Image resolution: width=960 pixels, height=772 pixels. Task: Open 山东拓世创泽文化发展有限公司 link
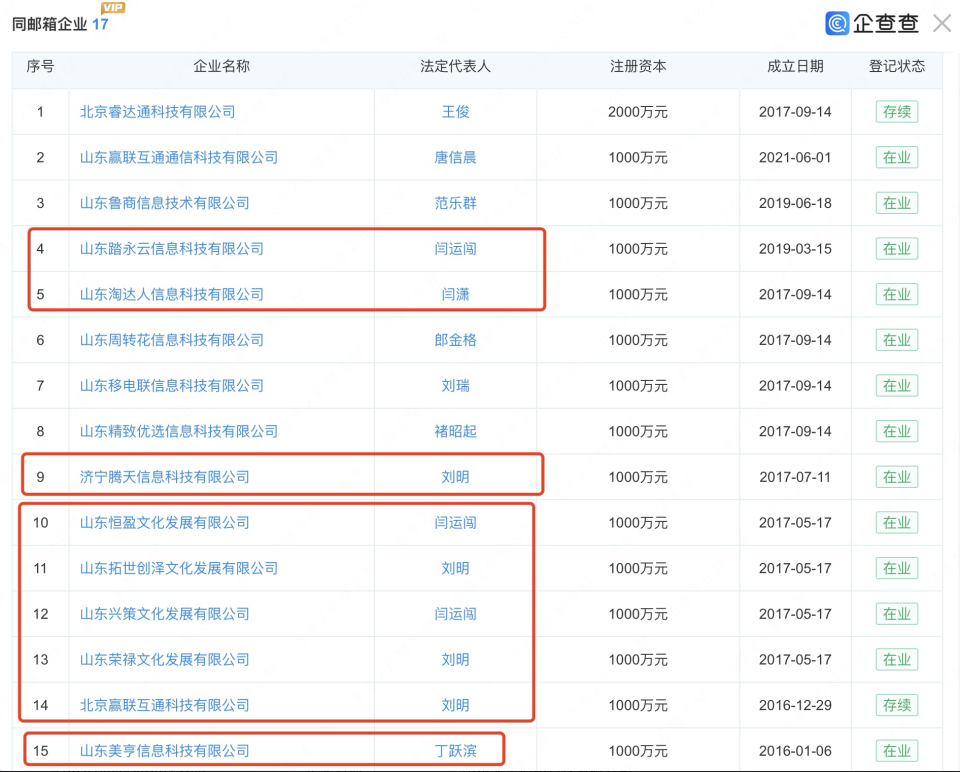(179, 568)
